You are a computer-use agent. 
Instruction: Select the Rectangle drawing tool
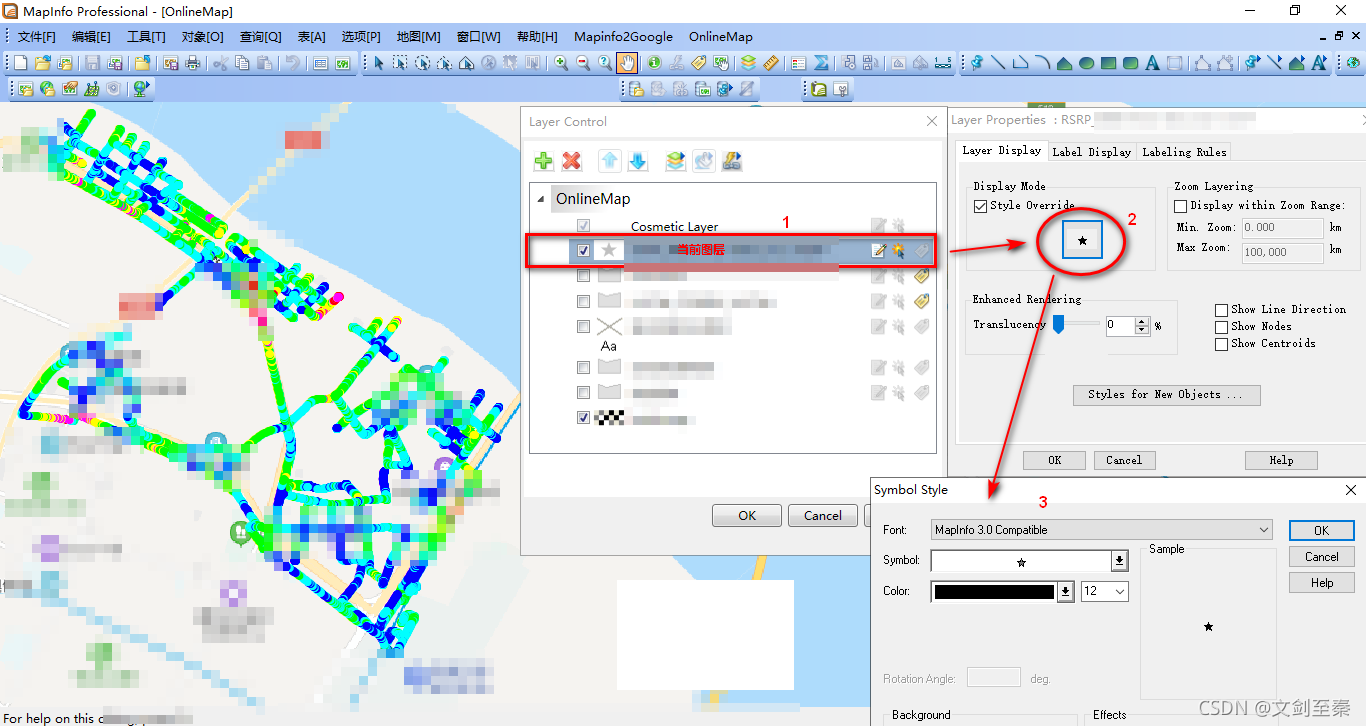1108,63
